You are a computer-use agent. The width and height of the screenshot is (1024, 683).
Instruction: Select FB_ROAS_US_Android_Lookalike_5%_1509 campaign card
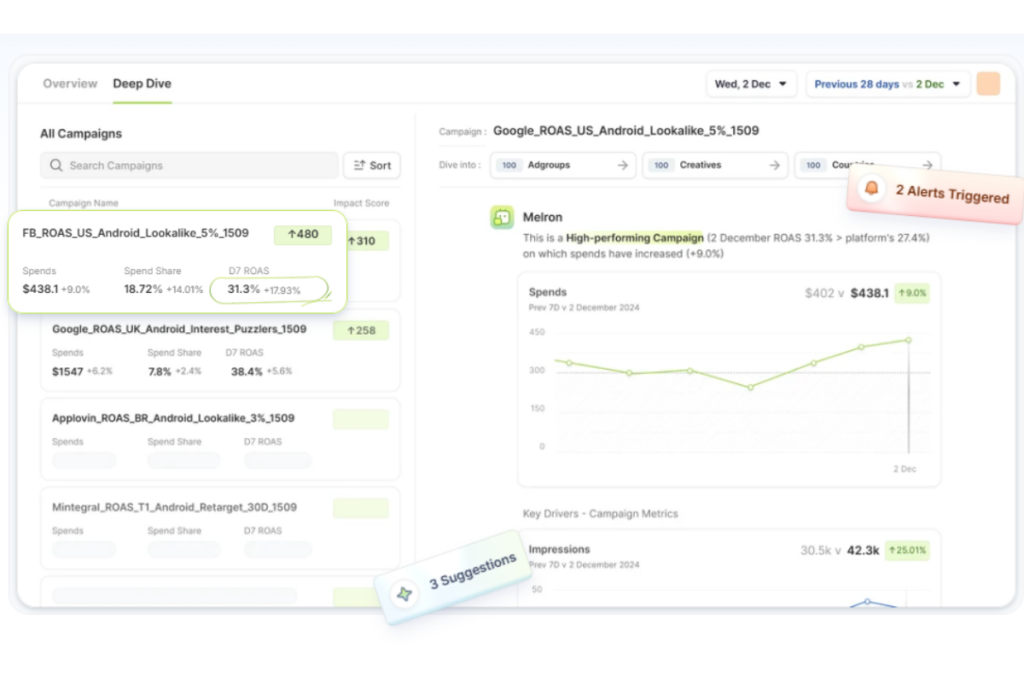(x=177, y=261)
